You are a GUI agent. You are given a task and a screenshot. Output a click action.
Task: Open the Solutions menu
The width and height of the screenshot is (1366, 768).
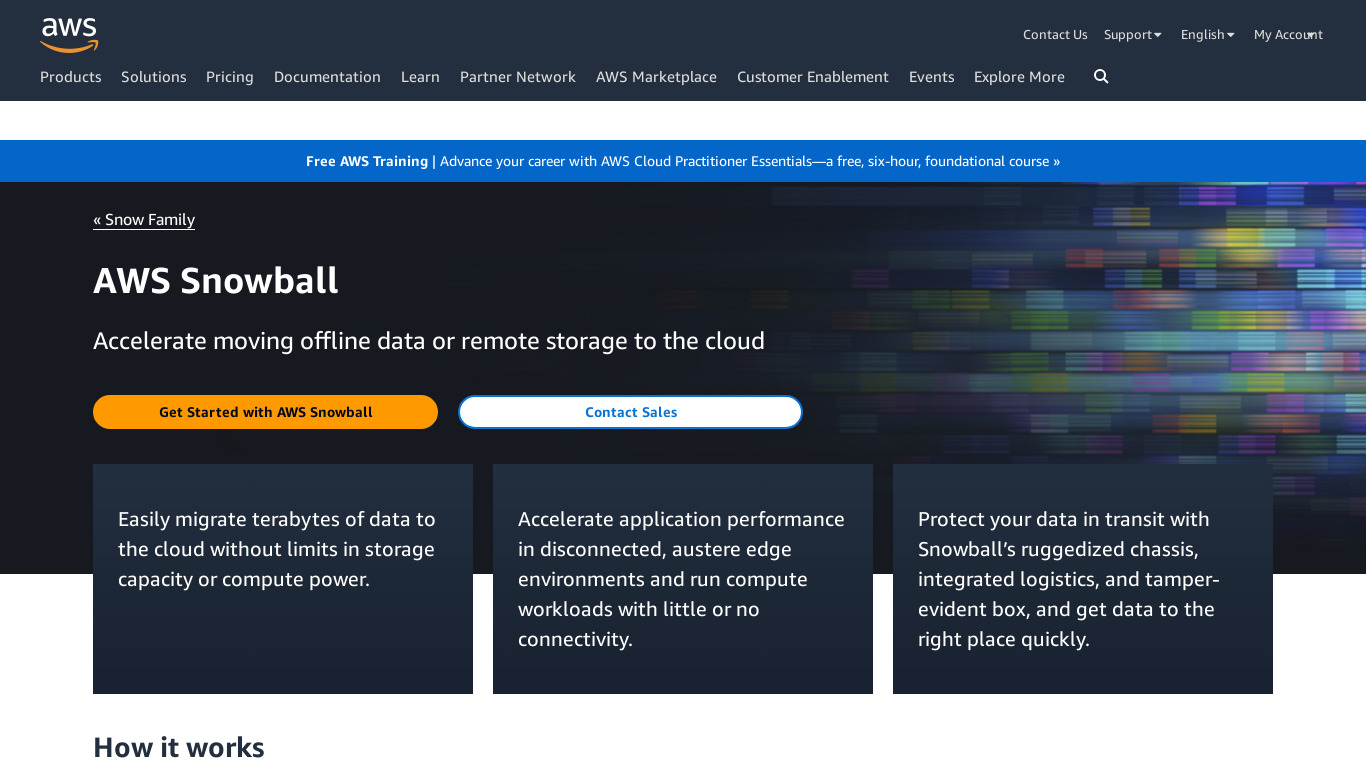tap(154, 77)
